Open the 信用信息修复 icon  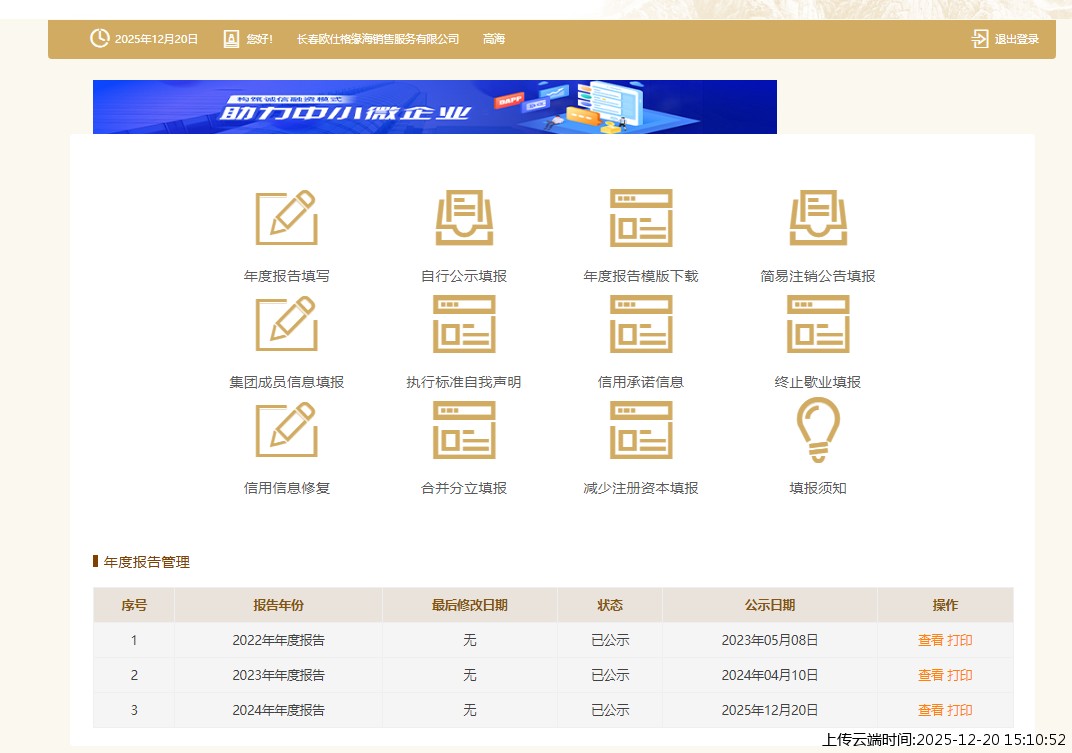pos(286,431)
